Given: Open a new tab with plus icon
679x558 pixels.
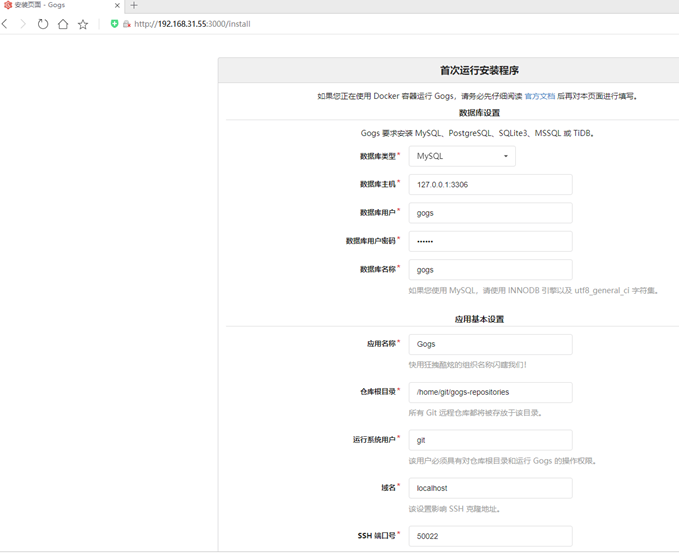Looking at the screenshot, I should (x=134, y=5).
